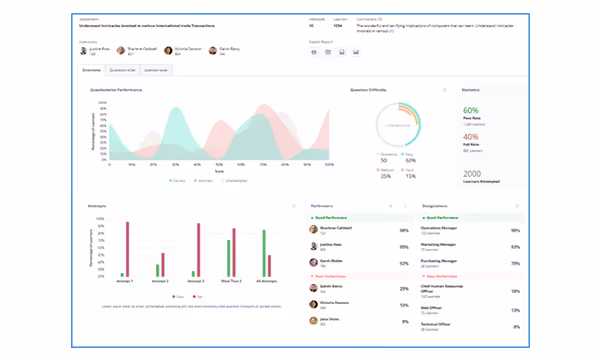The height and width of the screenshot is (360, 600).
Task: Toggle the Fail series in Attempts legend
Action: (x=198, y=296)
